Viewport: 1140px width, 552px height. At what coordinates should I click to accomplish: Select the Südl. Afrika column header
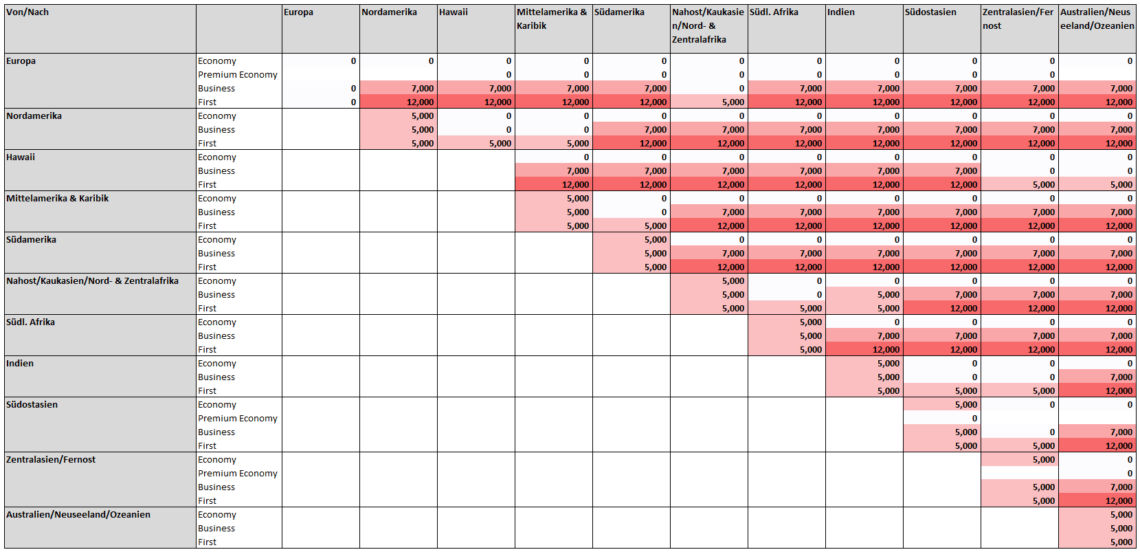(x=786, y=28)
